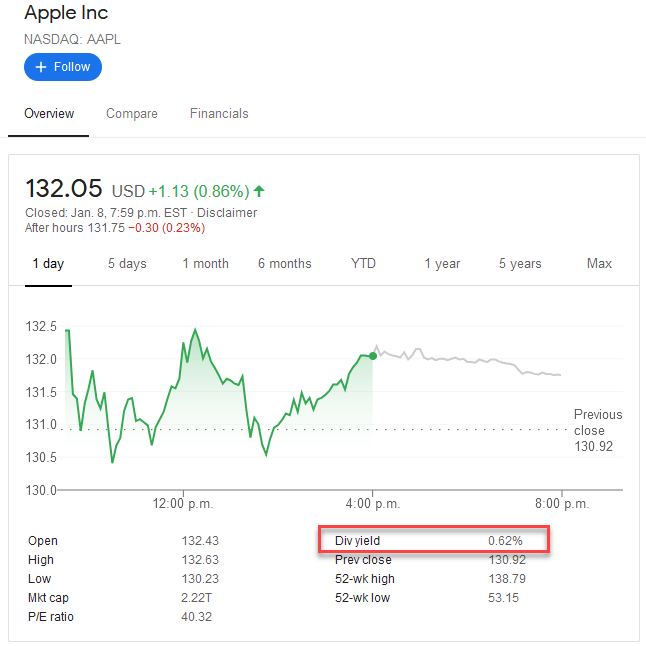Click the Low value 130.23
Screen dimensions: 646x646
pyautogui.click(x=200, y=579)
